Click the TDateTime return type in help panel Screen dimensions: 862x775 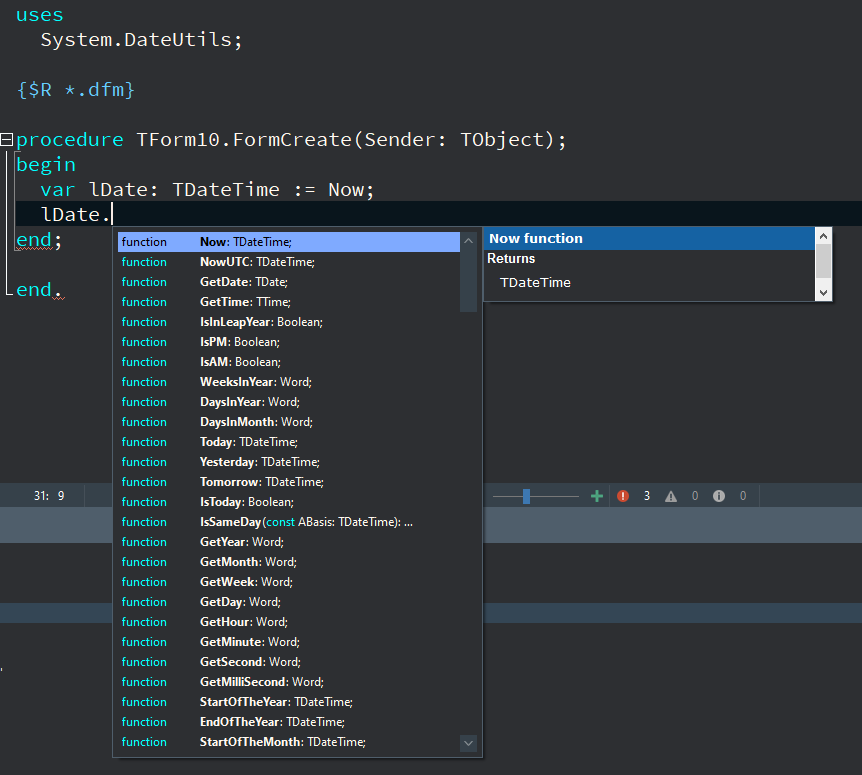535,283
